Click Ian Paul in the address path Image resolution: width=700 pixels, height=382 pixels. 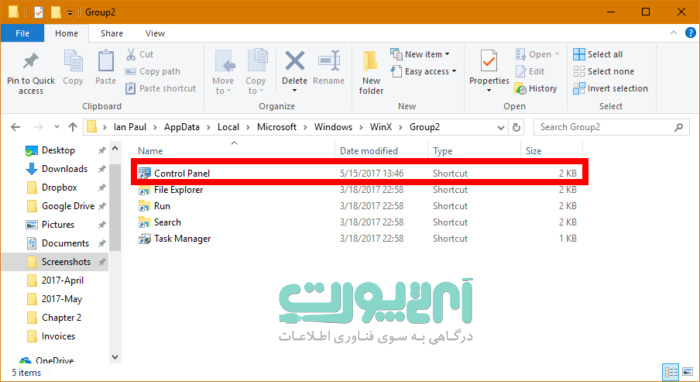pyautogui.click(x=130, y=127)
